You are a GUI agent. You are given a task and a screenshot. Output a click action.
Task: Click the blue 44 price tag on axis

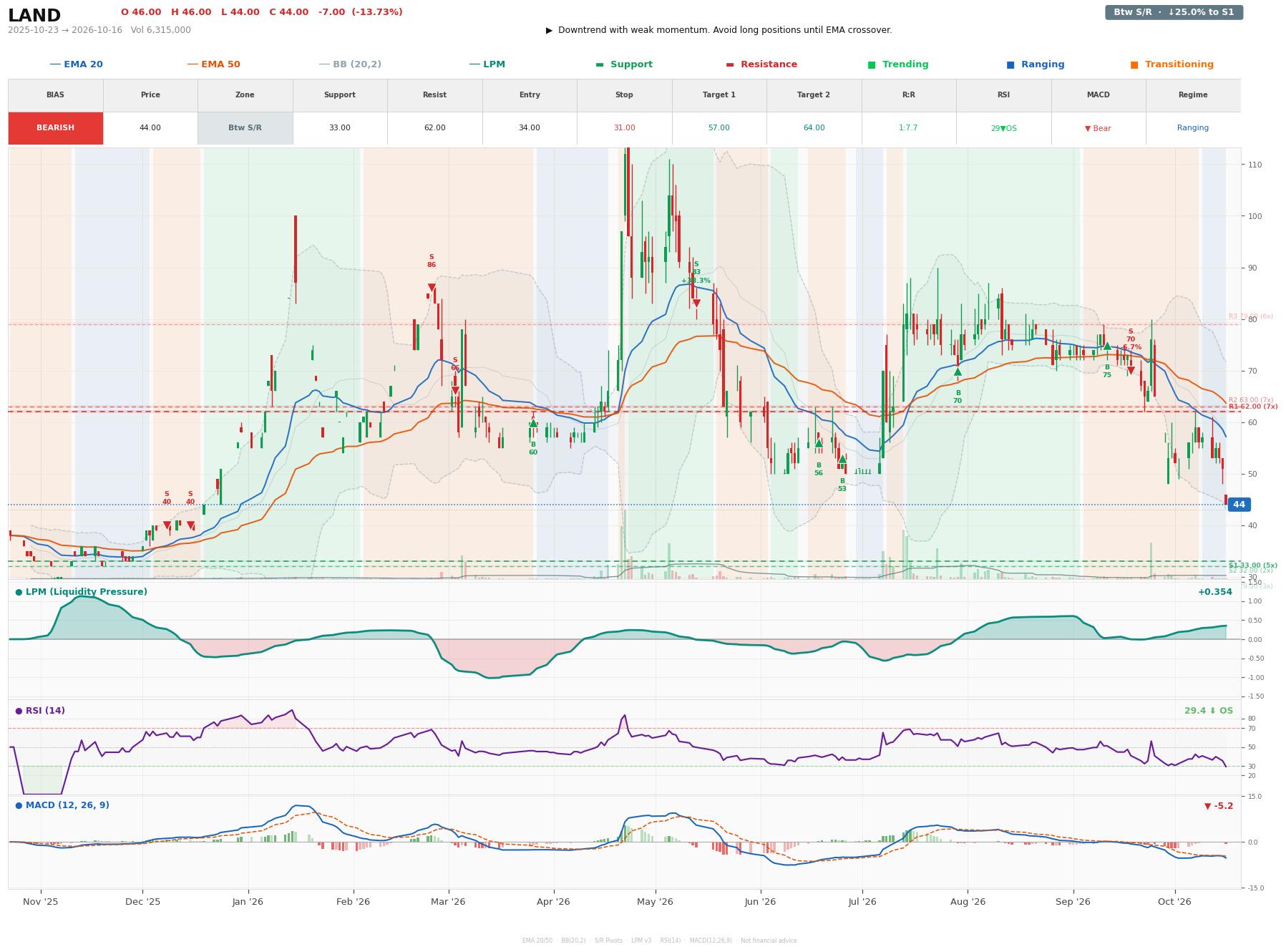click(x=1239, y=505)
